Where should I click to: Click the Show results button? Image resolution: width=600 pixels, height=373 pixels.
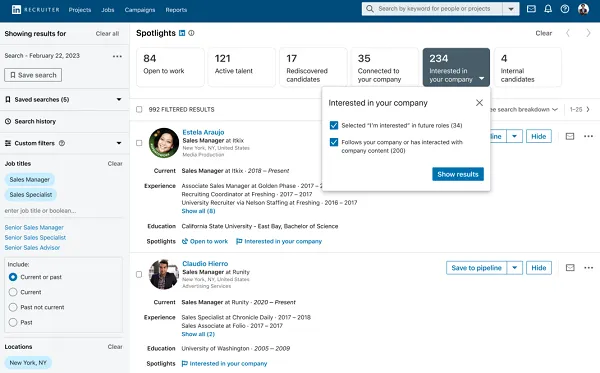click(458, 174)
